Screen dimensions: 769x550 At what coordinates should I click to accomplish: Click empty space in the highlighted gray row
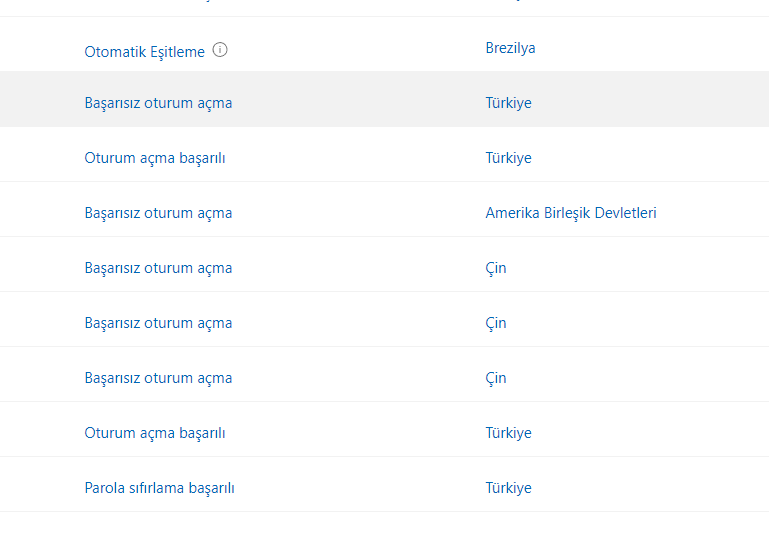tap(360, 100)
